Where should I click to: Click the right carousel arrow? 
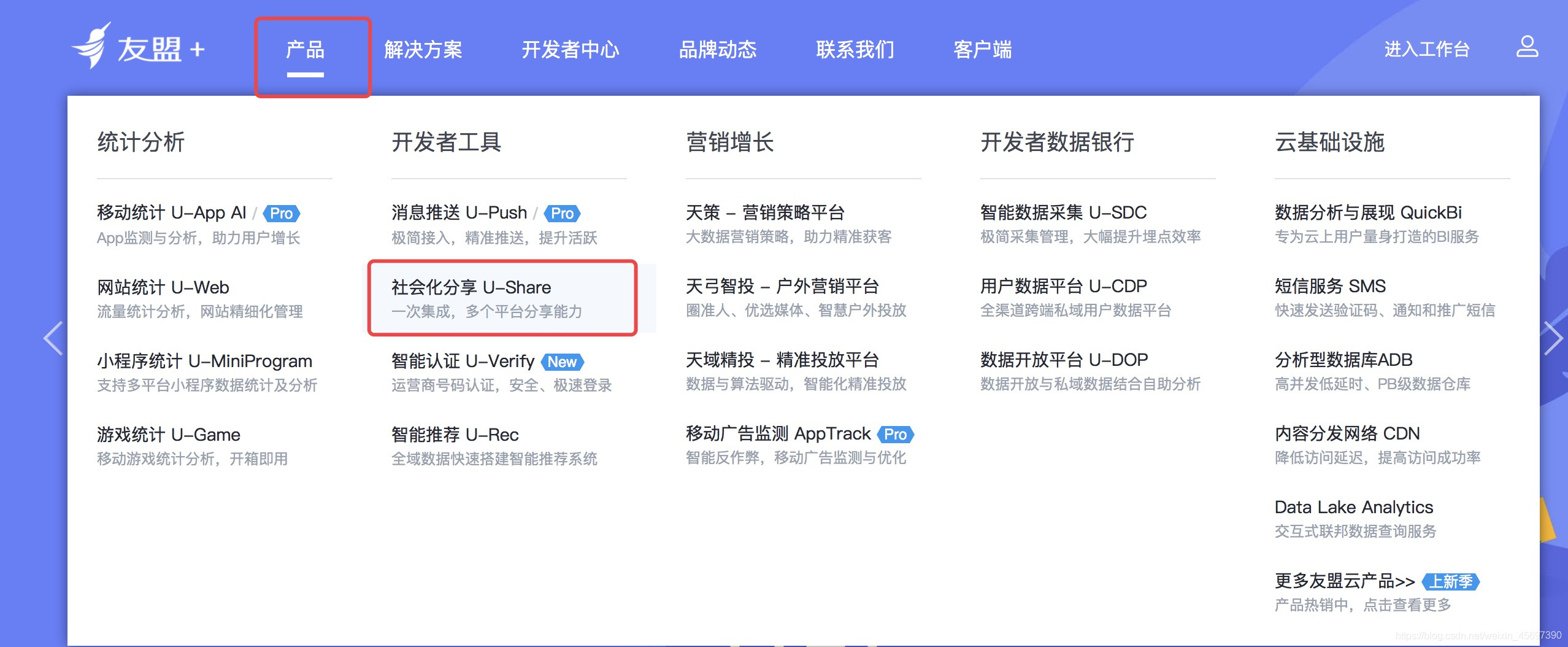pyautogui.click(x=1553, y=338)
